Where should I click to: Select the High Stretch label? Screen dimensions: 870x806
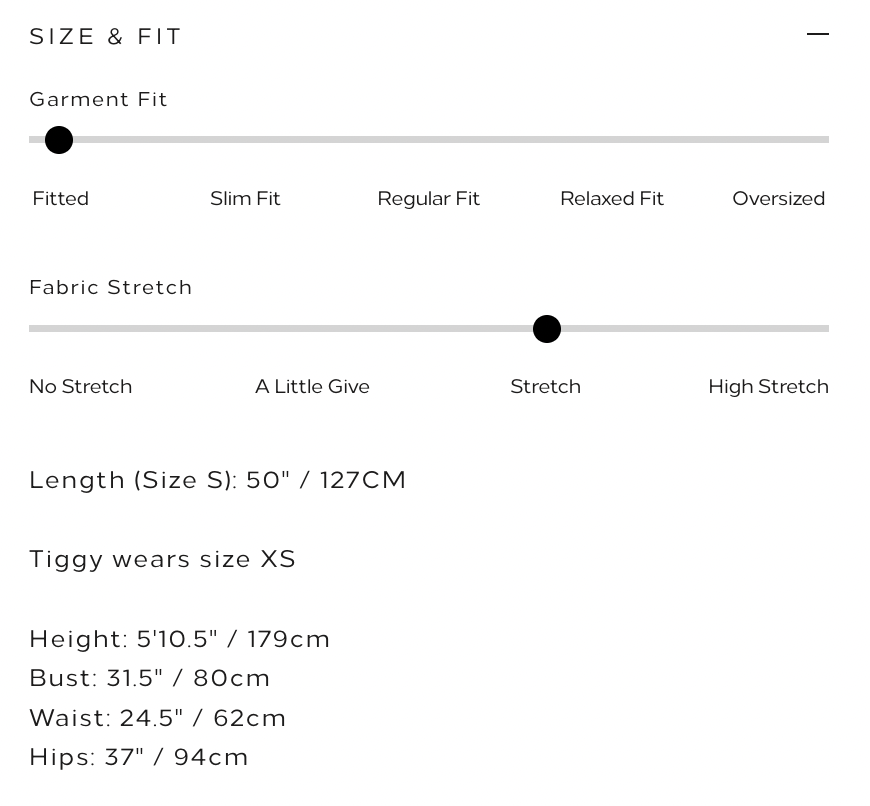(768, 387)
